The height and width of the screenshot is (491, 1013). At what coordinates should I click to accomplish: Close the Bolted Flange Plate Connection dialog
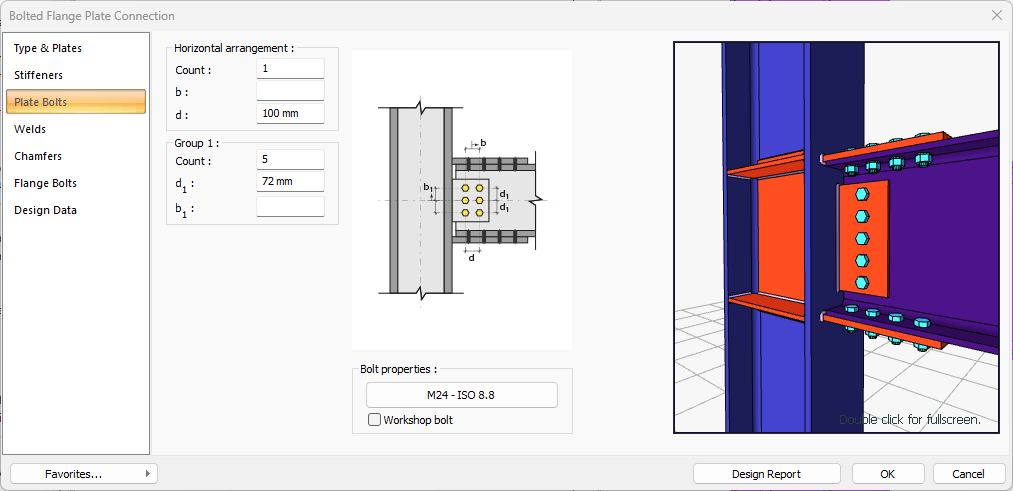coord(997,16)
